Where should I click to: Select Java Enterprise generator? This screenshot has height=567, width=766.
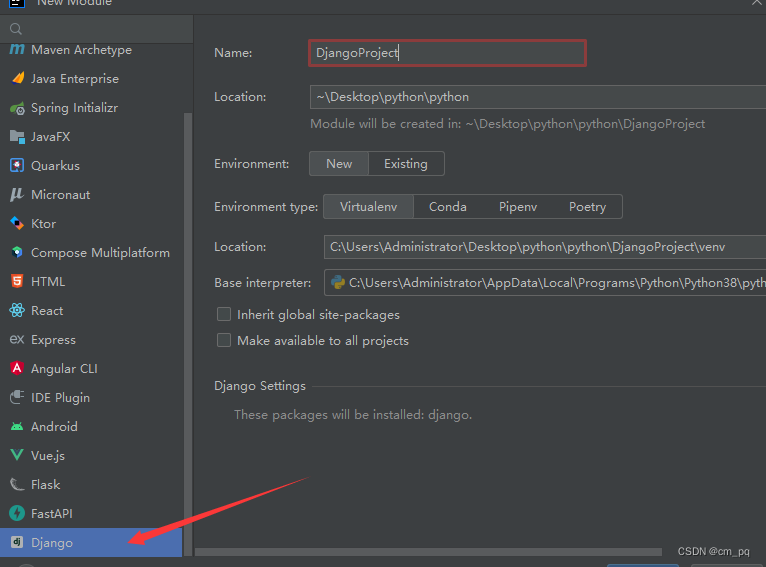[91, 78]
